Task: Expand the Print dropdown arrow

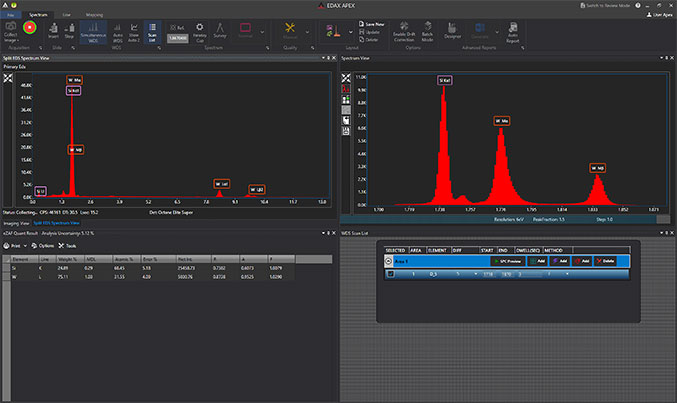Action: [x=25, y=246]
